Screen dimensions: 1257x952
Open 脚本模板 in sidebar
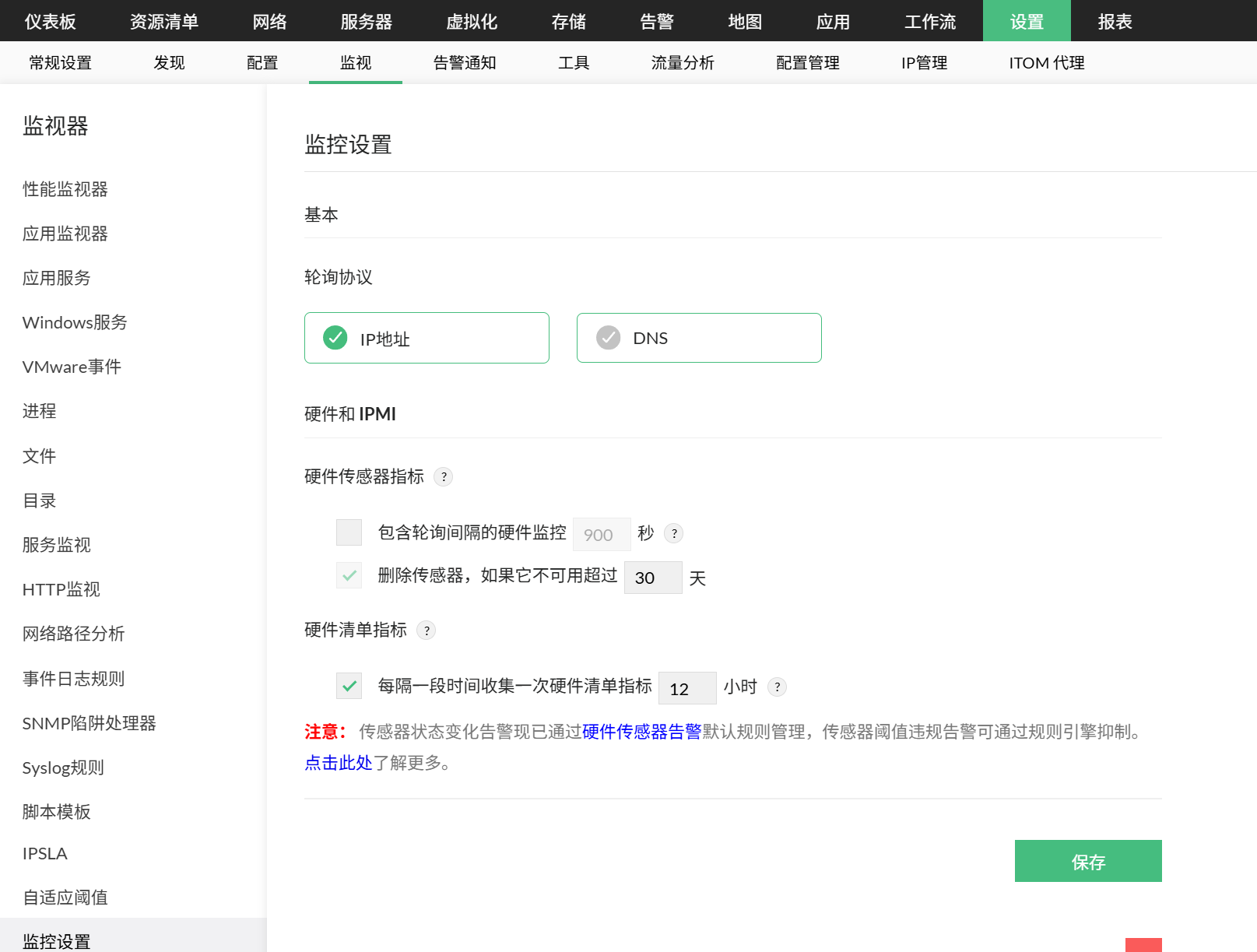pyautogui.click(x=57, y=812)
